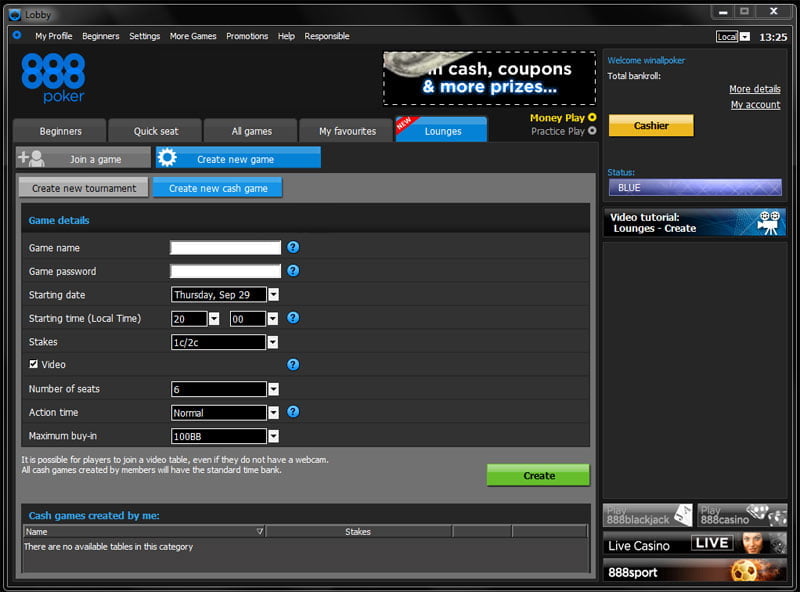This screenshot has height=592, width=800.
Task: Open the Play 888blackjack banner
Action: [647, 515]
